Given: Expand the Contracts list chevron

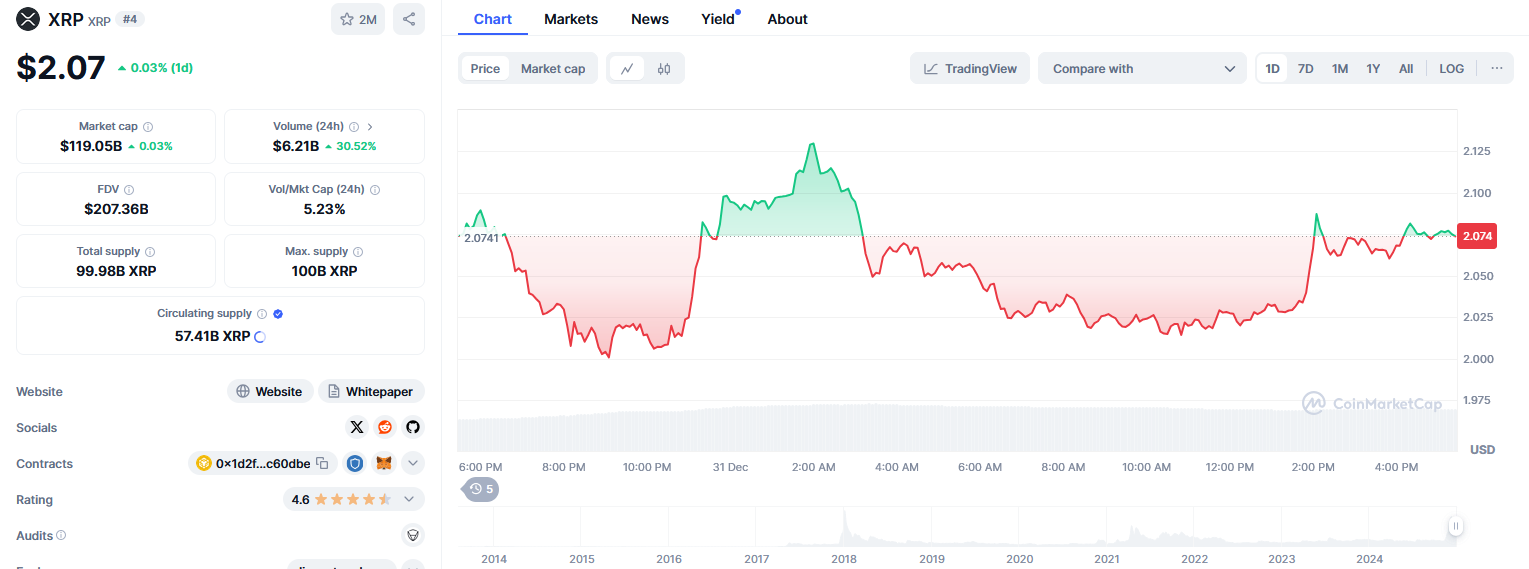Looking at the screenshot, I should [413, 463].
